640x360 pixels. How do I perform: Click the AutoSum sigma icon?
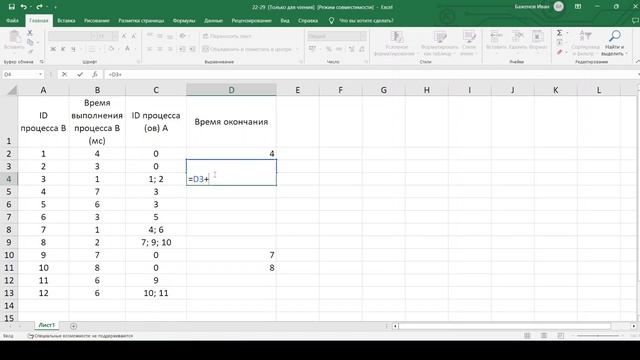point(559,33)
